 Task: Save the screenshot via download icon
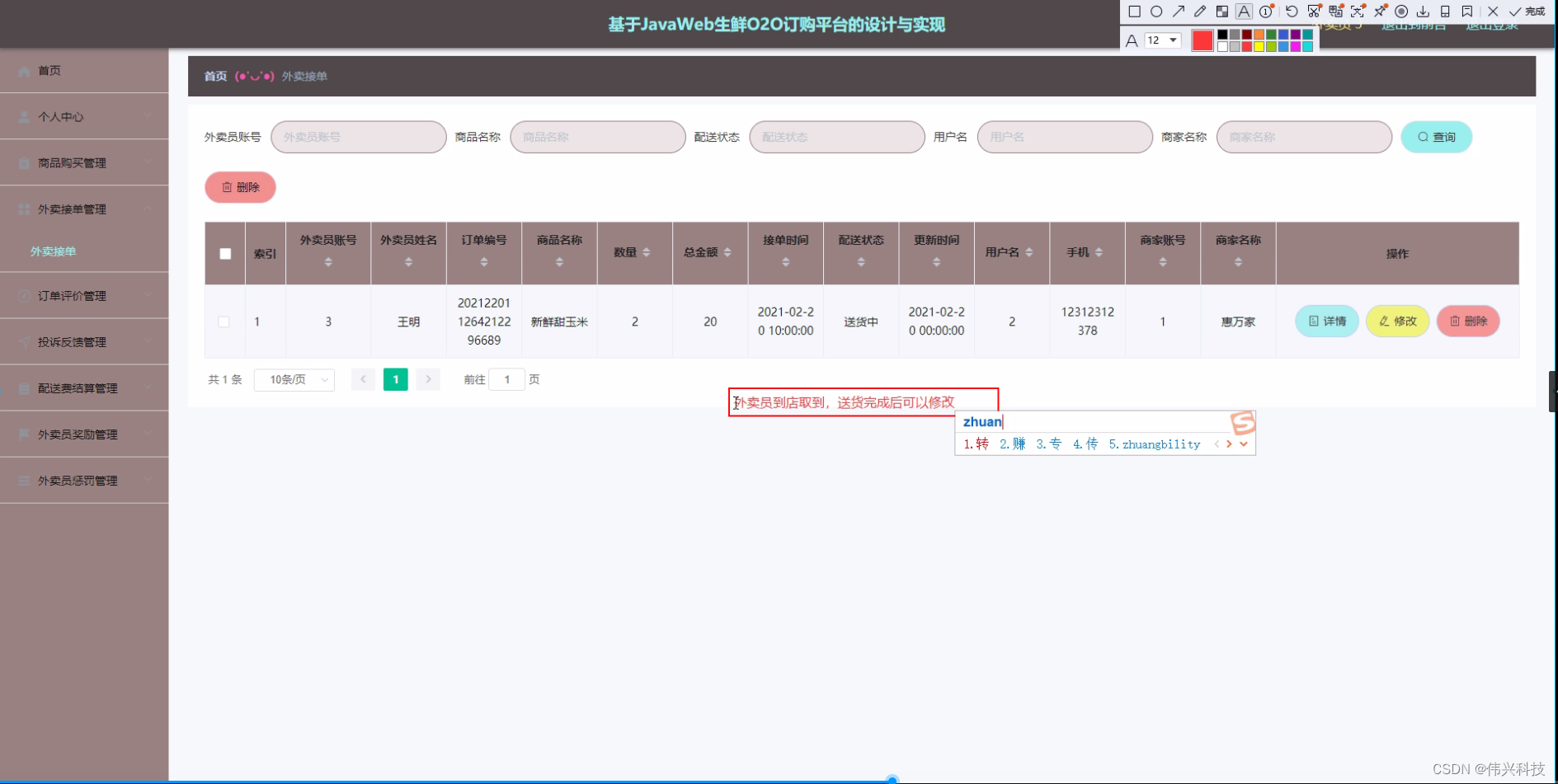(x=1424, y=11)
